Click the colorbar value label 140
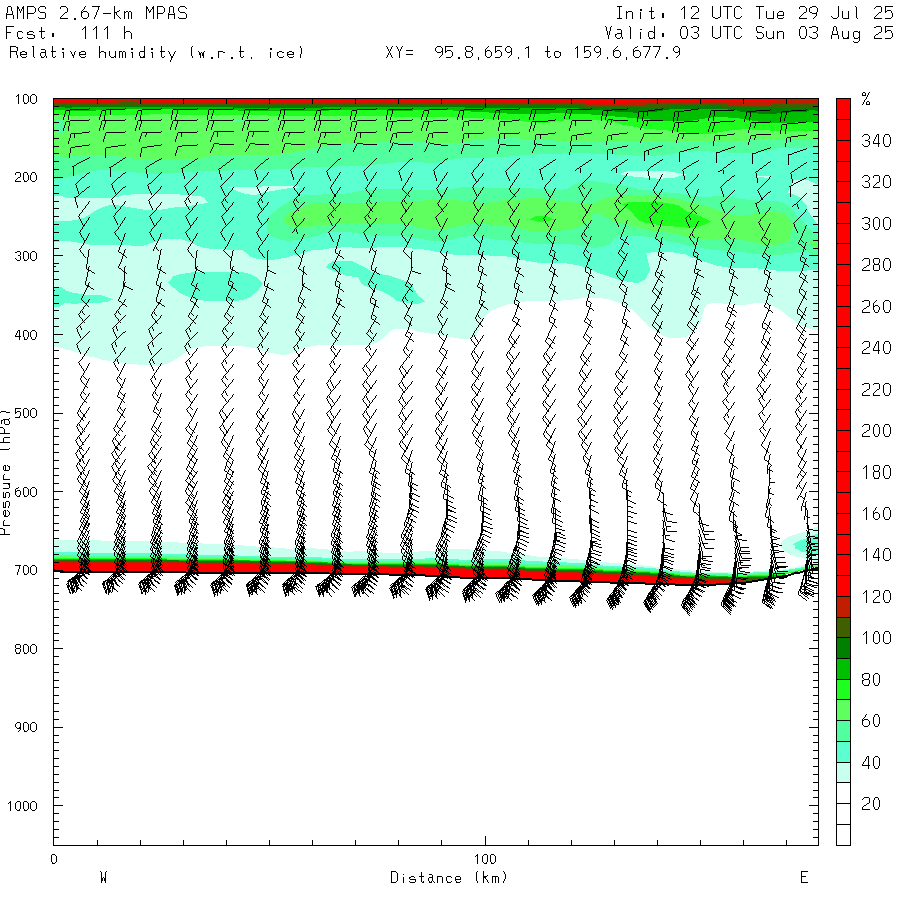 [x=876, y=555]
